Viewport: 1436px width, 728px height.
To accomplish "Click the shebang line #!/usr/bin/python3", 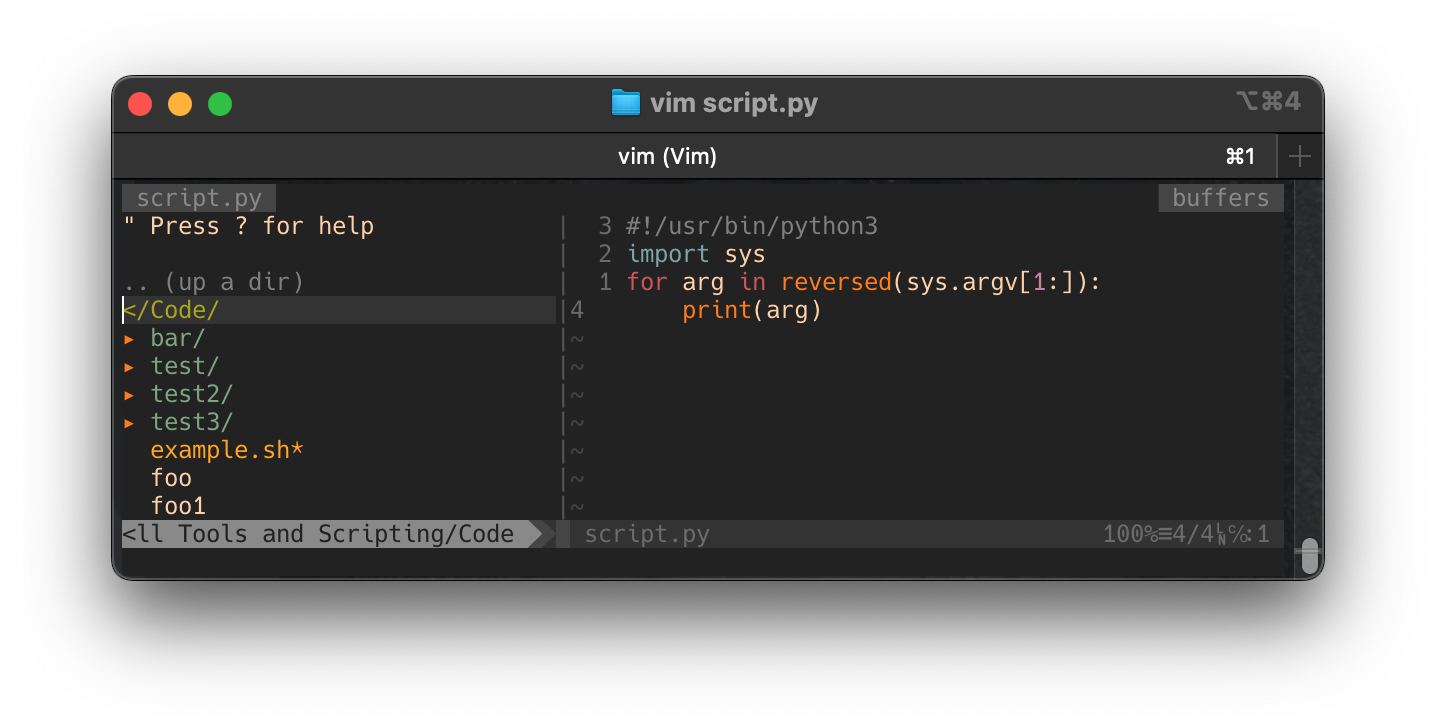I will (751, 227).
